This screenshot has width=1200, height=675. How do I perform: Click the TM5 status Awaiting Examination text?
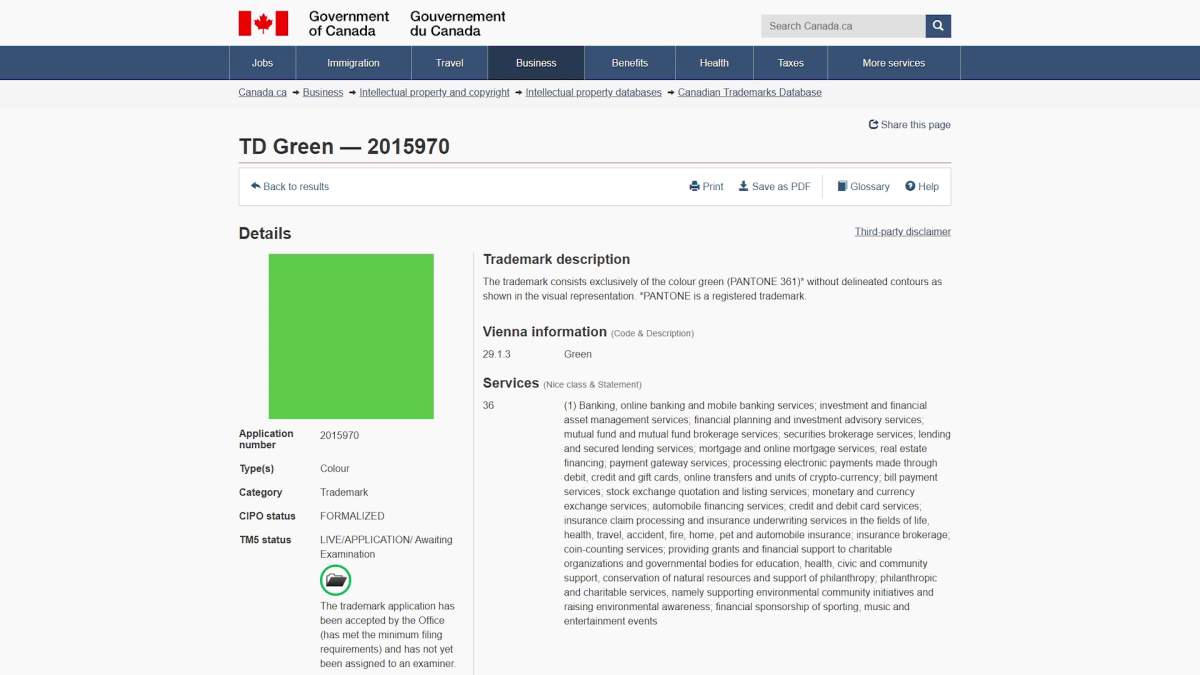click(386, 547)
